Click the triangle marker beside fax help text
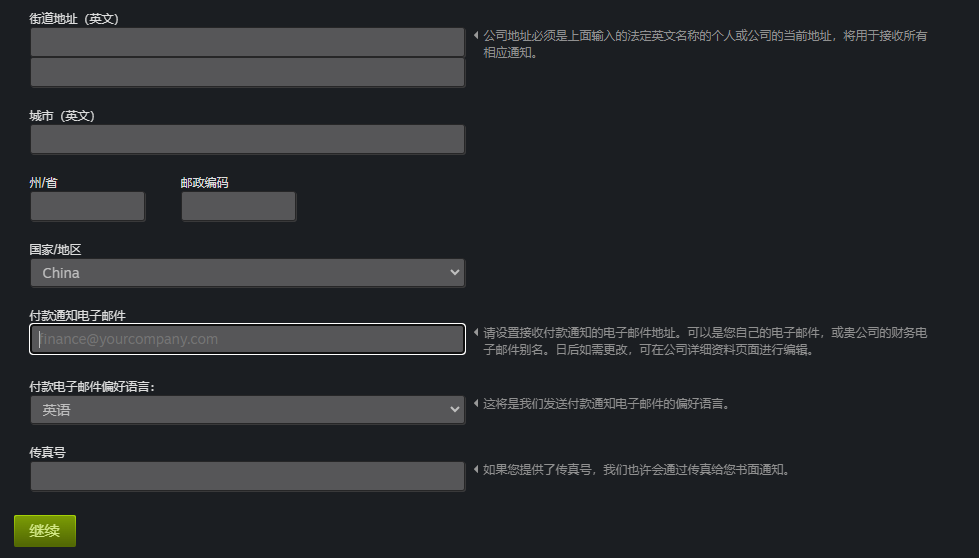The image size is (979, 558). pos(476,469)
